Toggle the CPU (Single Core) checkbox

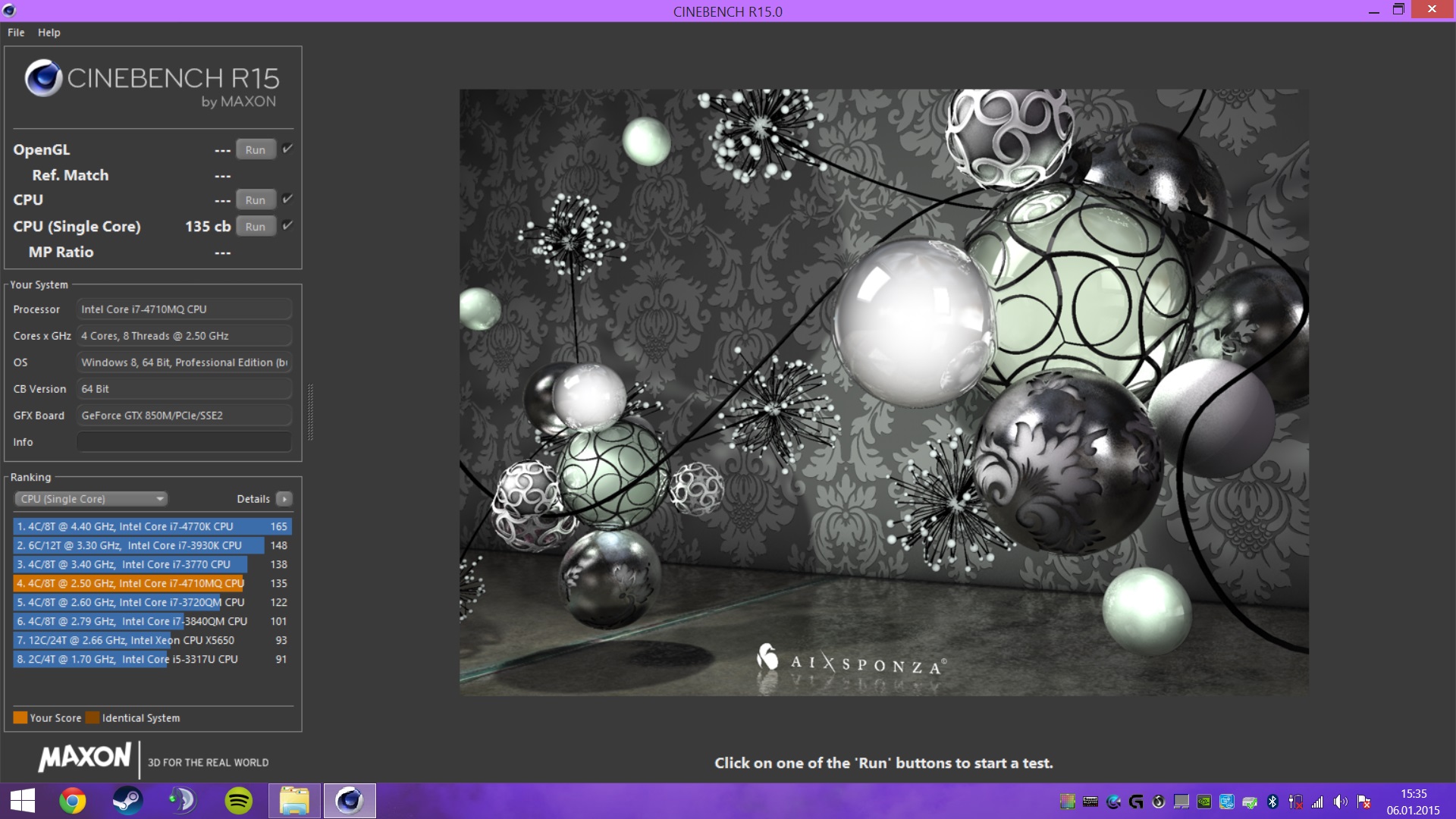pyautogui.click(x=287, y=225)
